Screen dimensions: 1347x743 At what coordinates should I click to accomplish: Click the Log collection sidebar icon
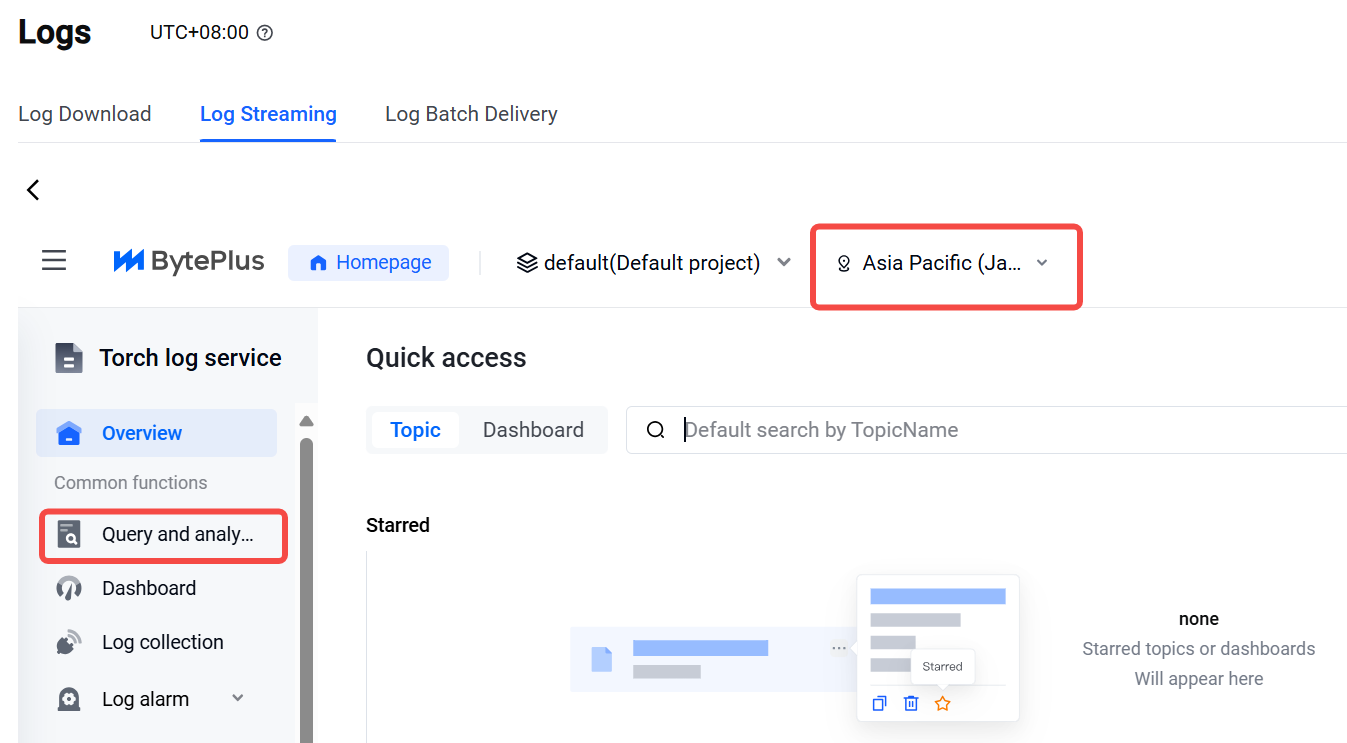tap(69, 643)
